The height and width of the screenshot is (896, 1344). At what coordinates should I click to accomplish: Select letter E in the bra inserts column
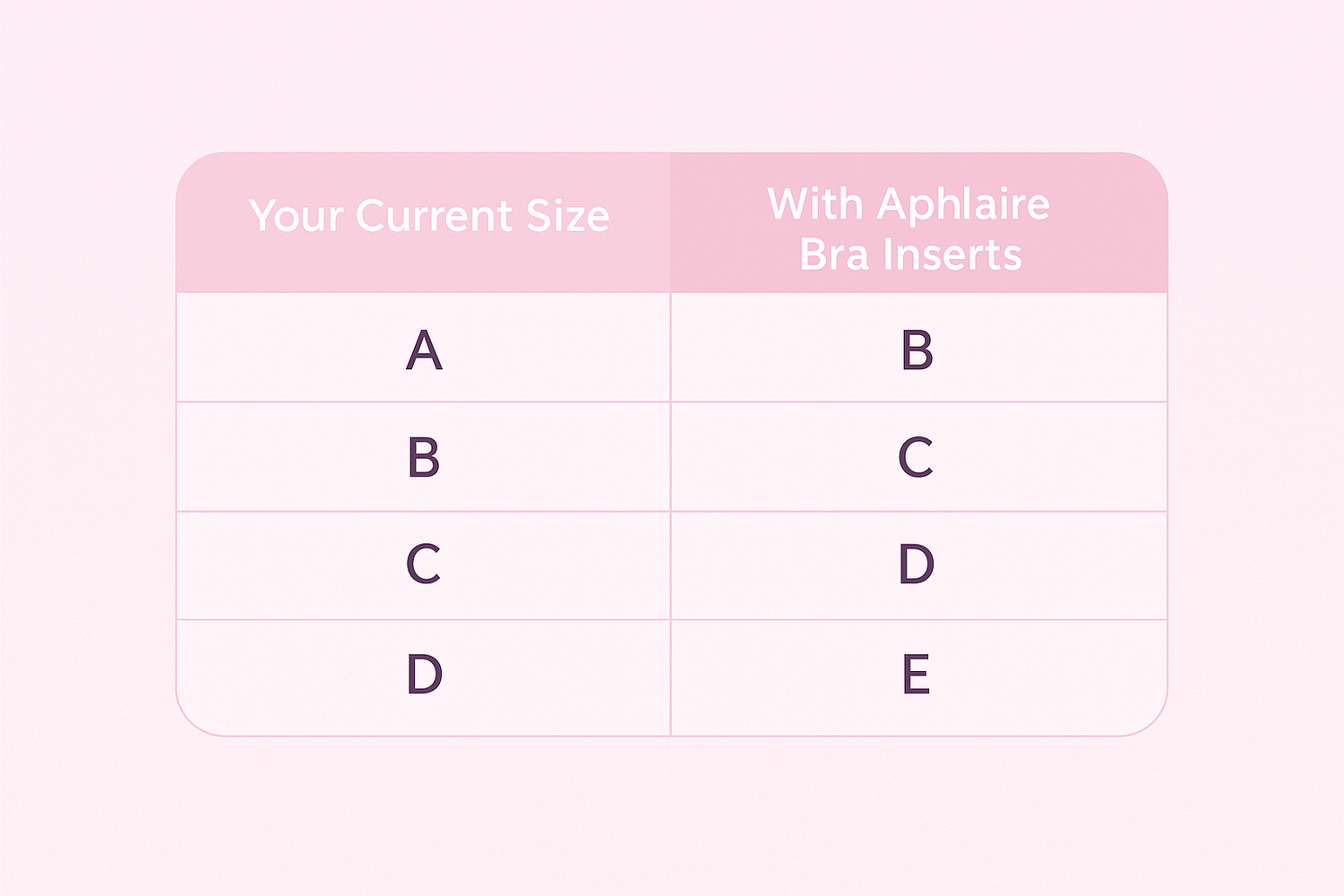[x=916, y=674]
